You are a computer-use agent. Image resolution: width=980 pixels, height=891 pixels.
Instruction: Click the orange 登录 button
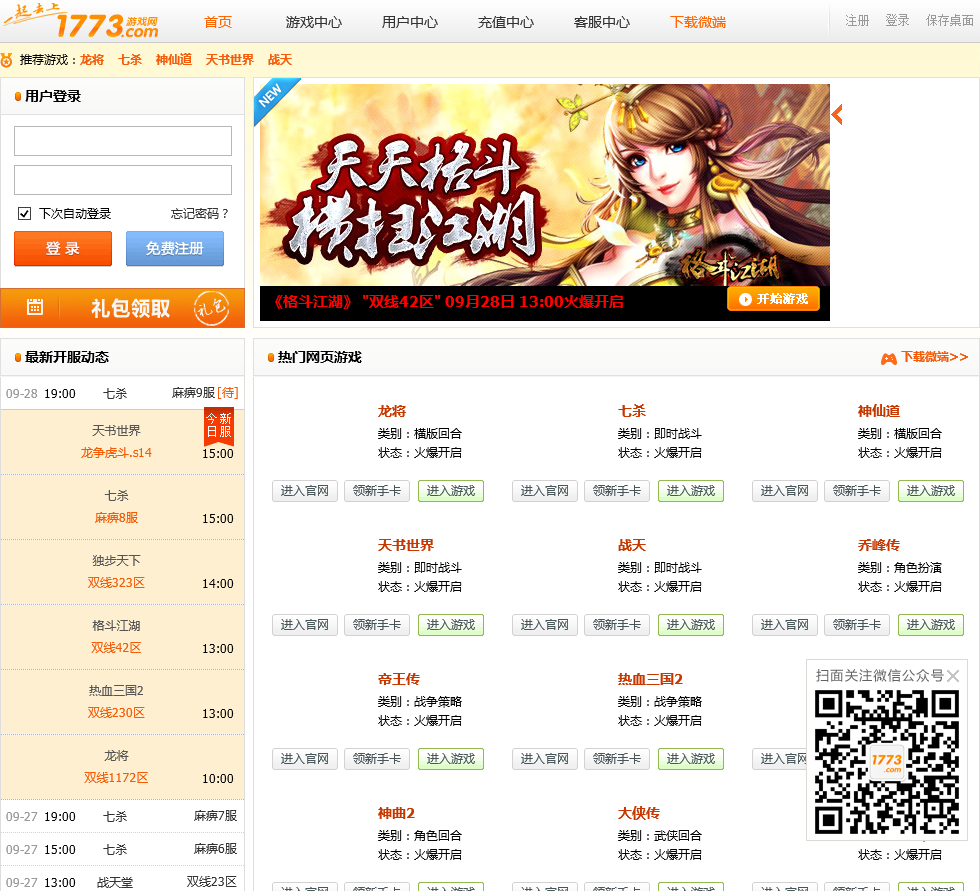(x=63, y=249)
